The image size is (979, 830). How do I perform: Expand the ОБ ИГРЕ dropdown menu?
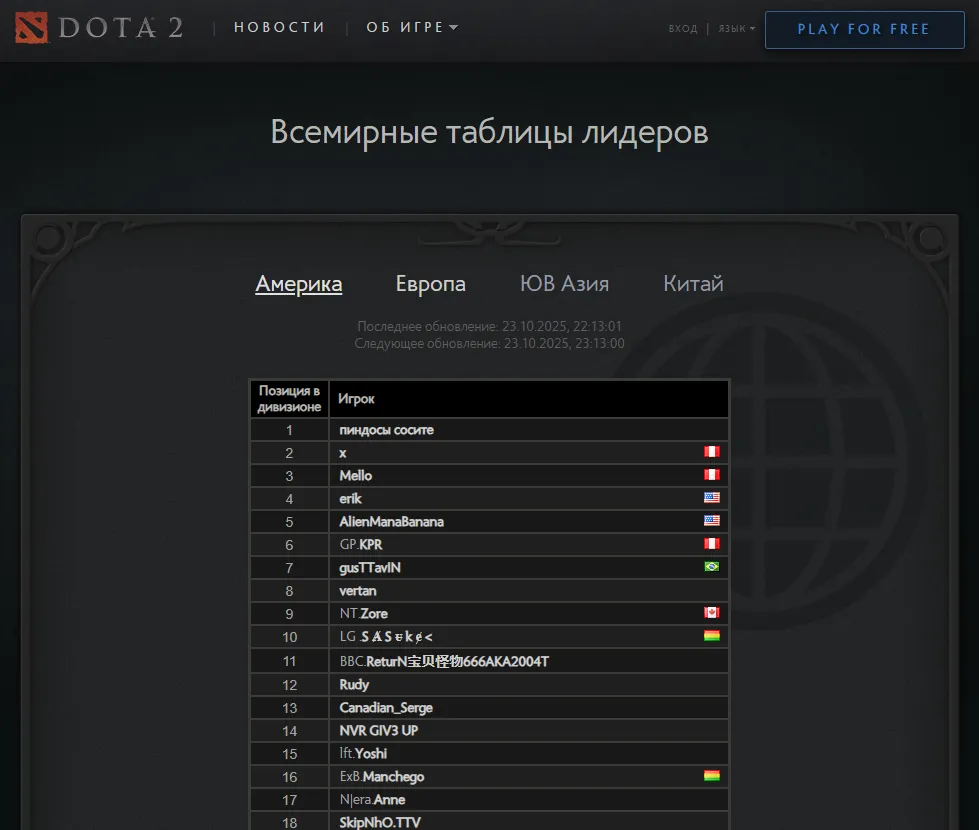tap(412, 27)
